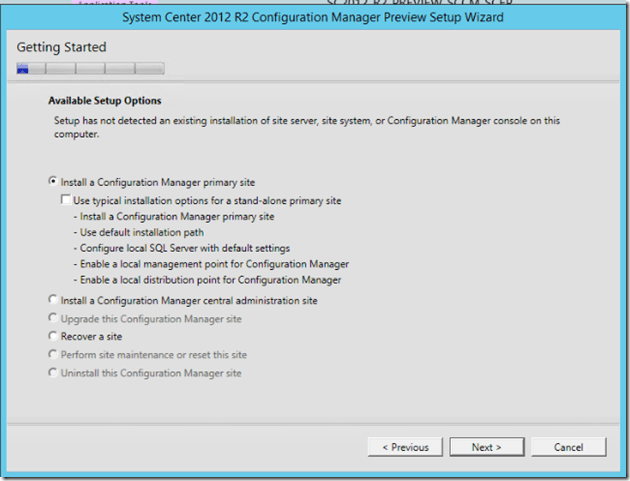Image resolution: width=630 pixels, height=481 pixels.
Task: Choose Install a central administration site option
Action: tap(53, 300)
